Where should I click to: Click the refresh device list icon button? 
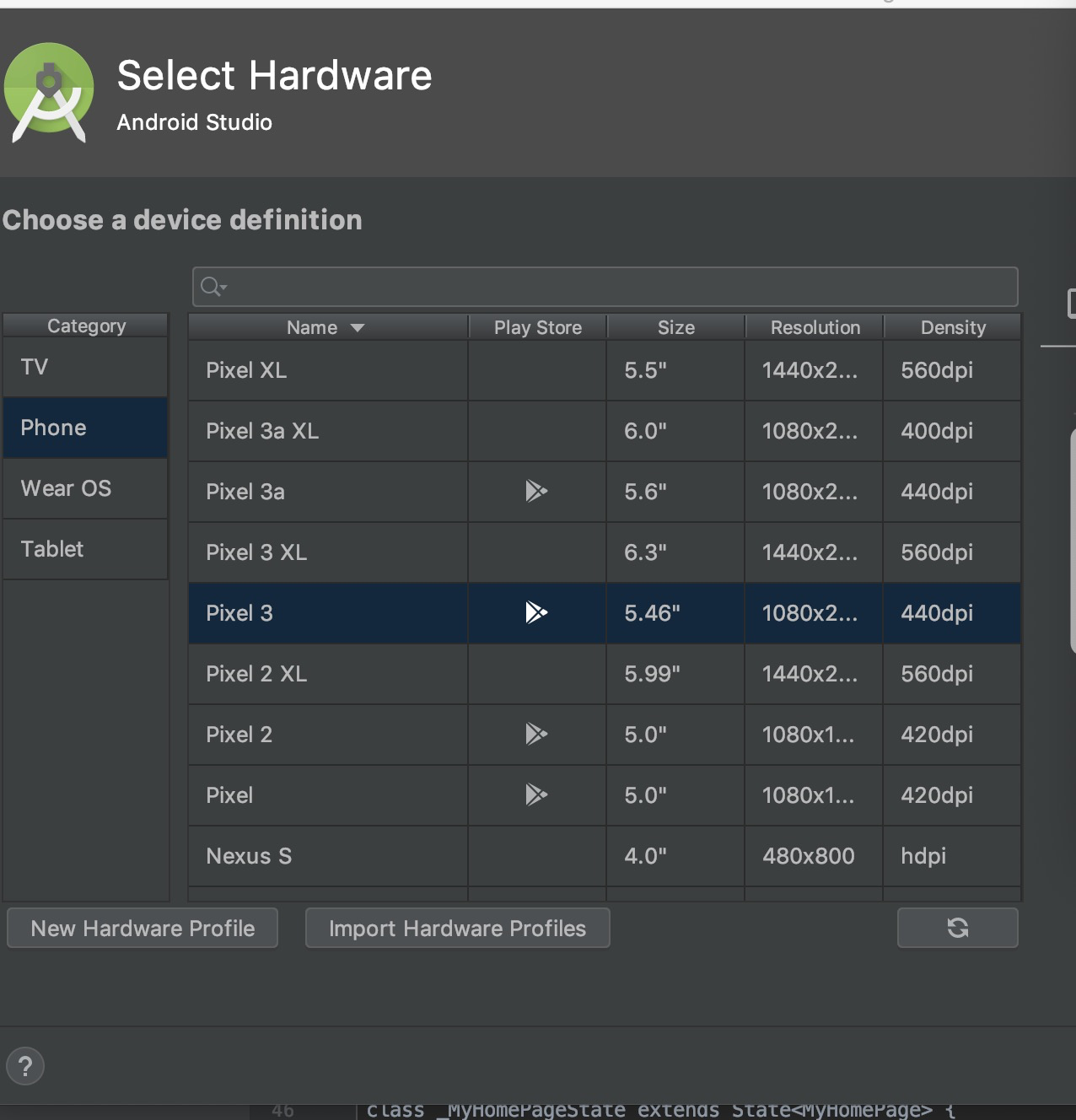(957, 928)
